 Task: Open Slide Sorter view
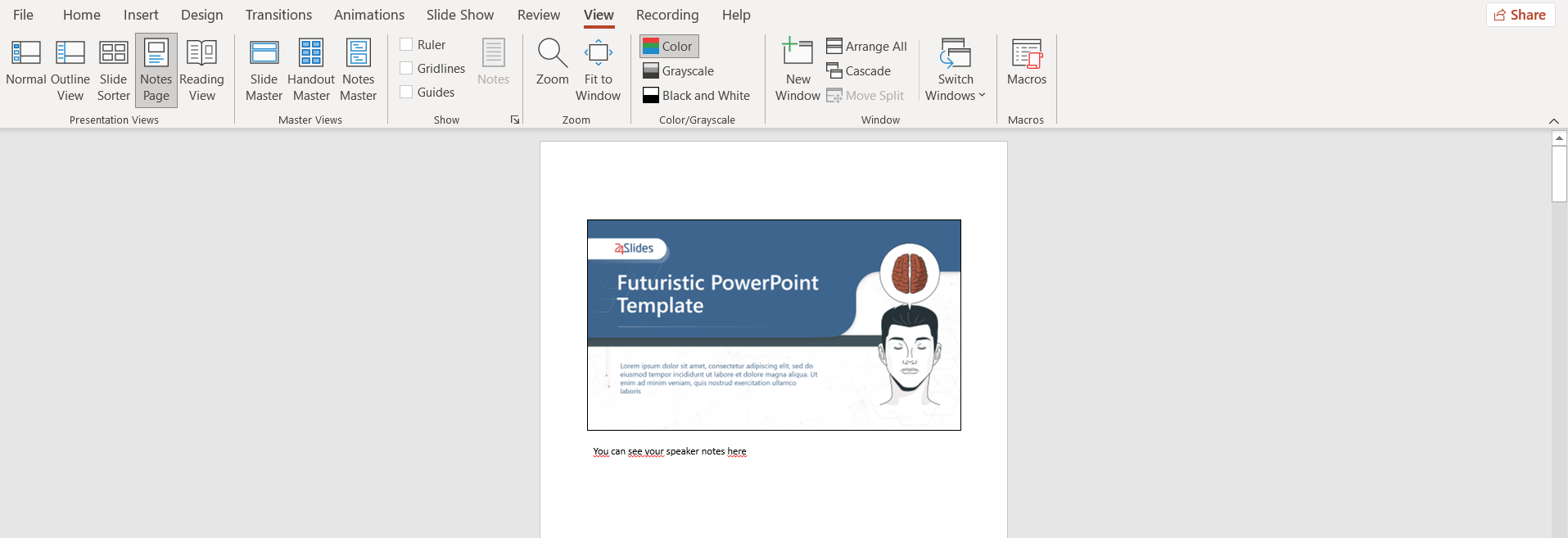click(x=113, y=70)
